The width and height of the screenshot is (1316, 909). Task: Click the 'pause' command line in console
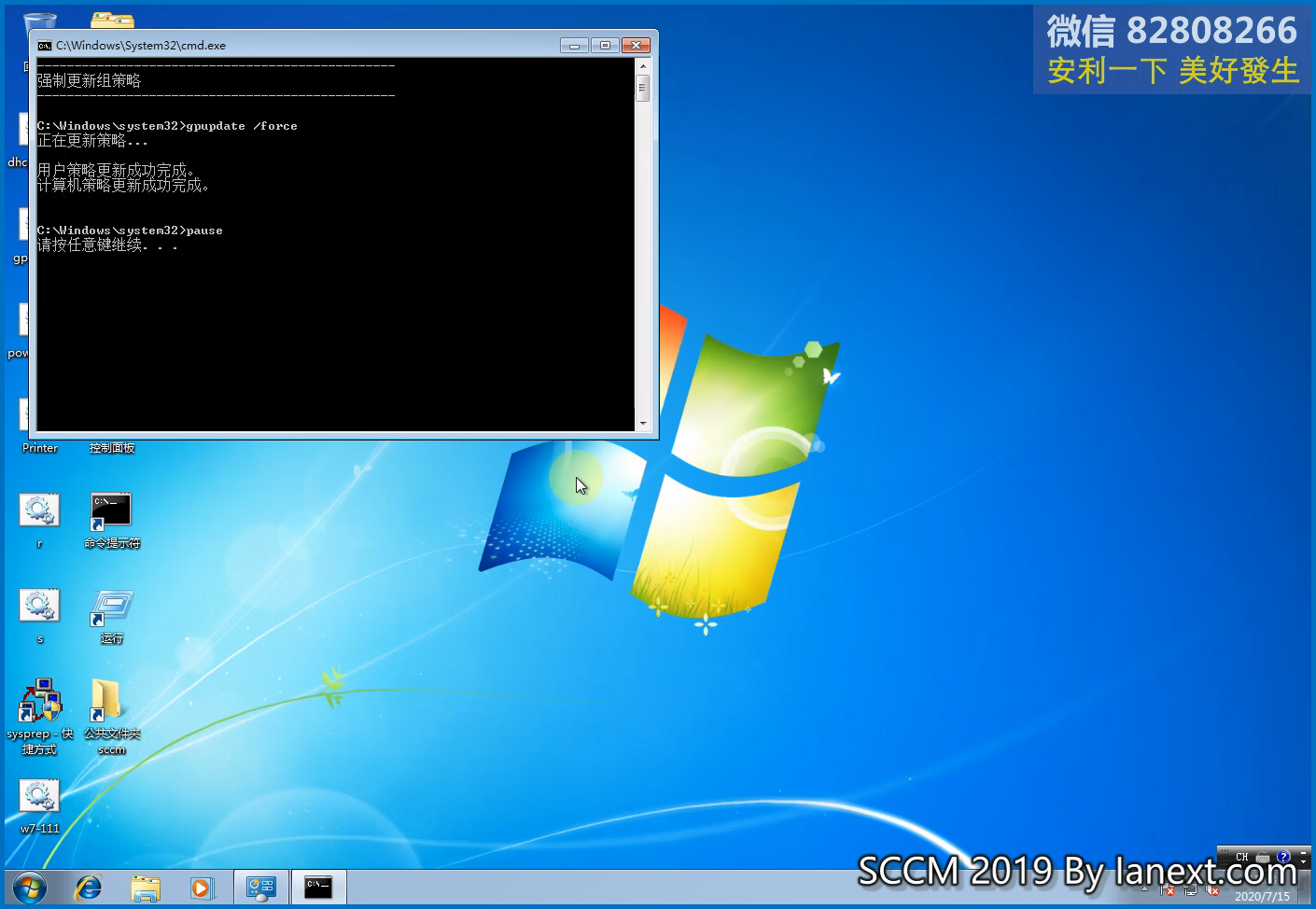[x=130, y=231]
